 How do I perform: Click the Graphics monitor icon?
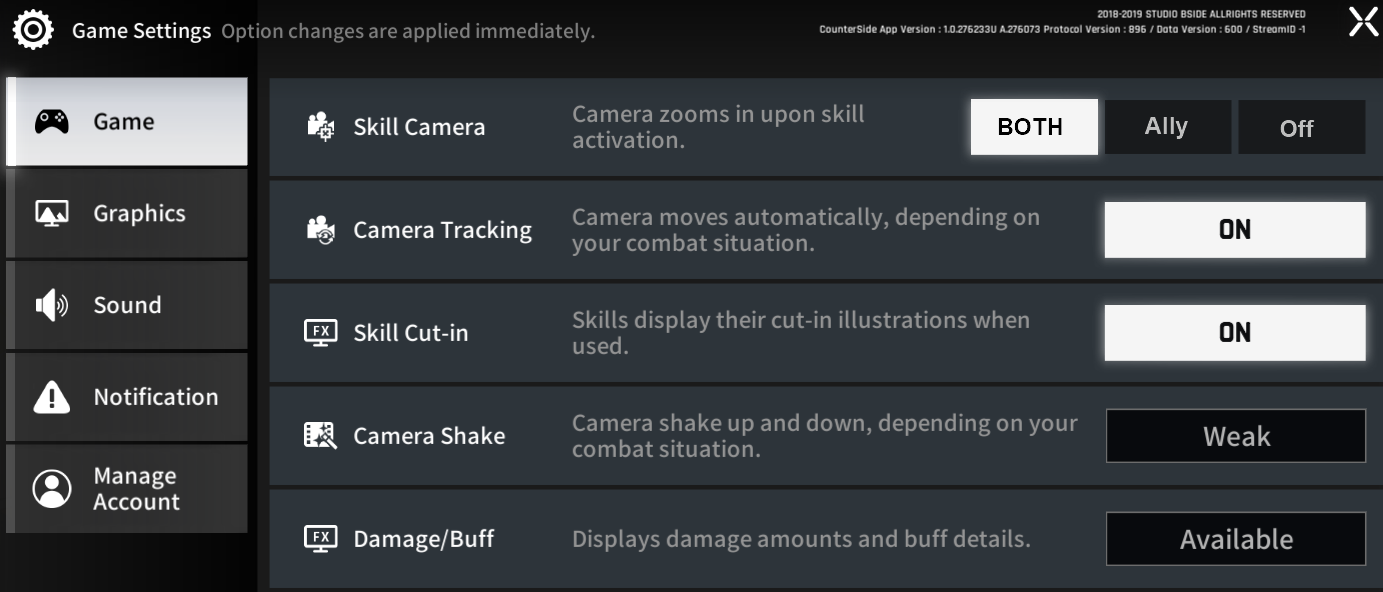pos(52,213)
